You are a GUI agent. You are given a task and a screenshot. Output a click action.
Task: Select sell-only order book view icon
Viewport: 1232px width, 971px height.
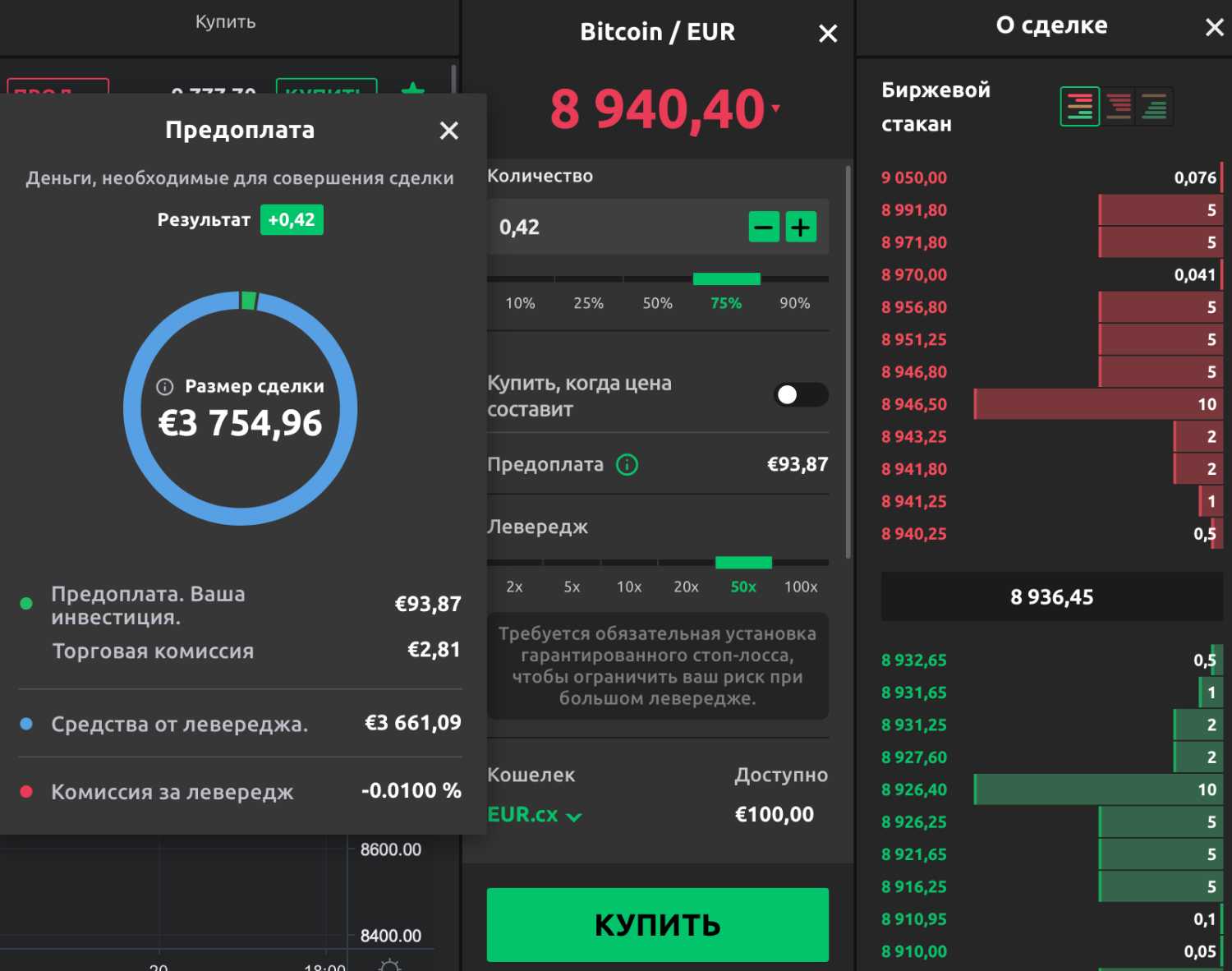click(x=1118, y=107)
